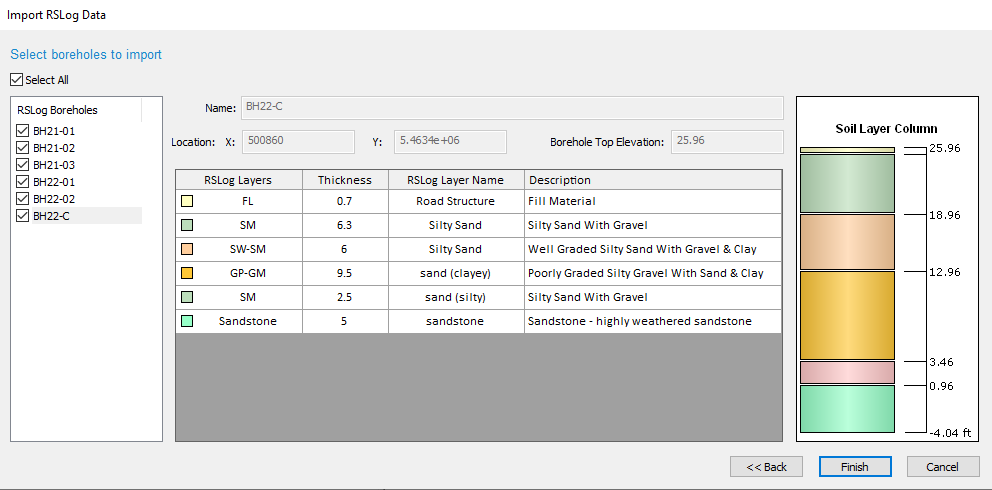Image resolution: width=992 pixels, height=490 pixels.
Task: Click the Finish button
Action: (855, 467)
